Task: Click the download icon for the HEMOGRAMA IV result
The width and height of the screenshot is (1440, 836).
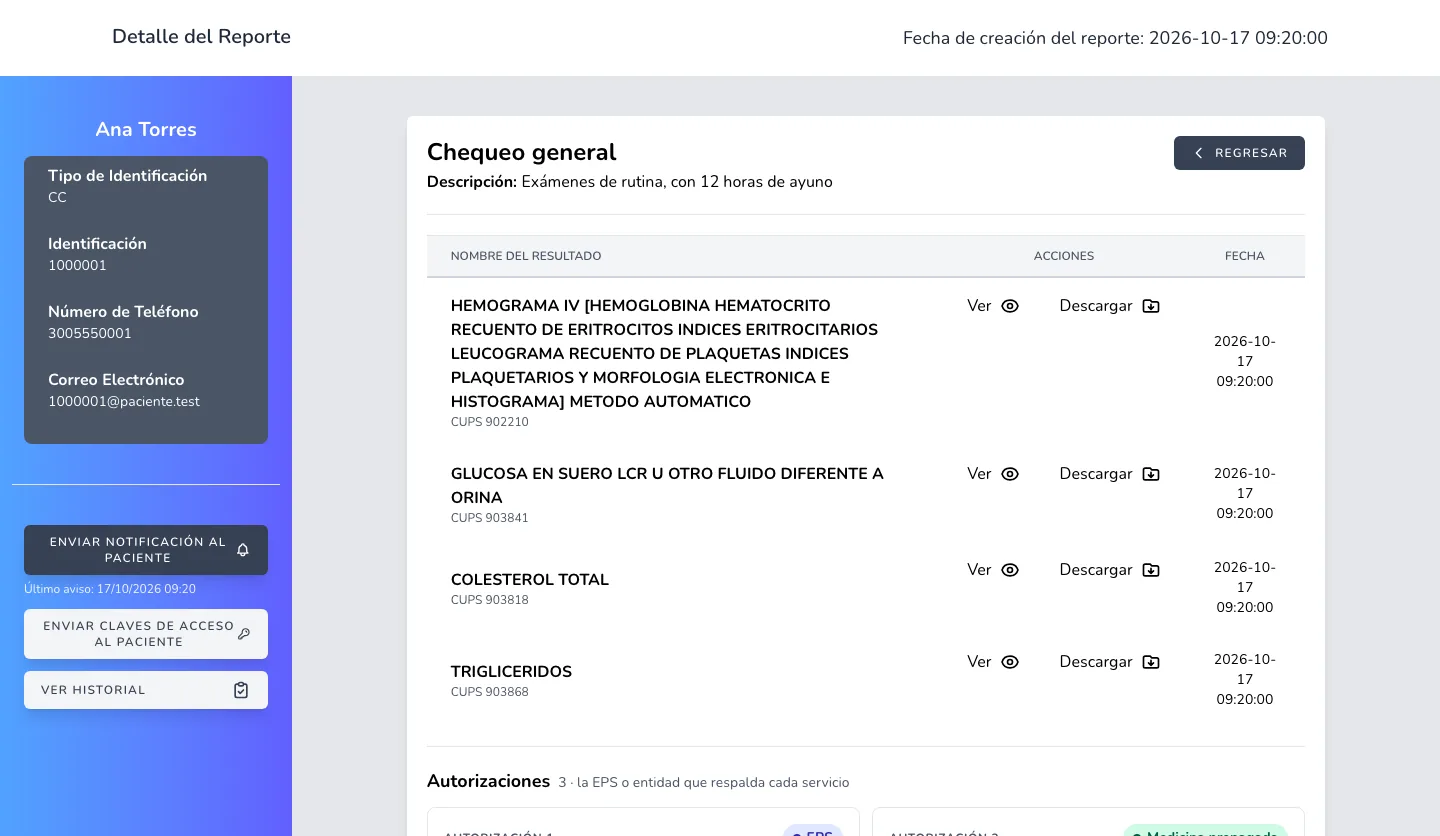Action: pyautogui.click(x=1151, y=306)
